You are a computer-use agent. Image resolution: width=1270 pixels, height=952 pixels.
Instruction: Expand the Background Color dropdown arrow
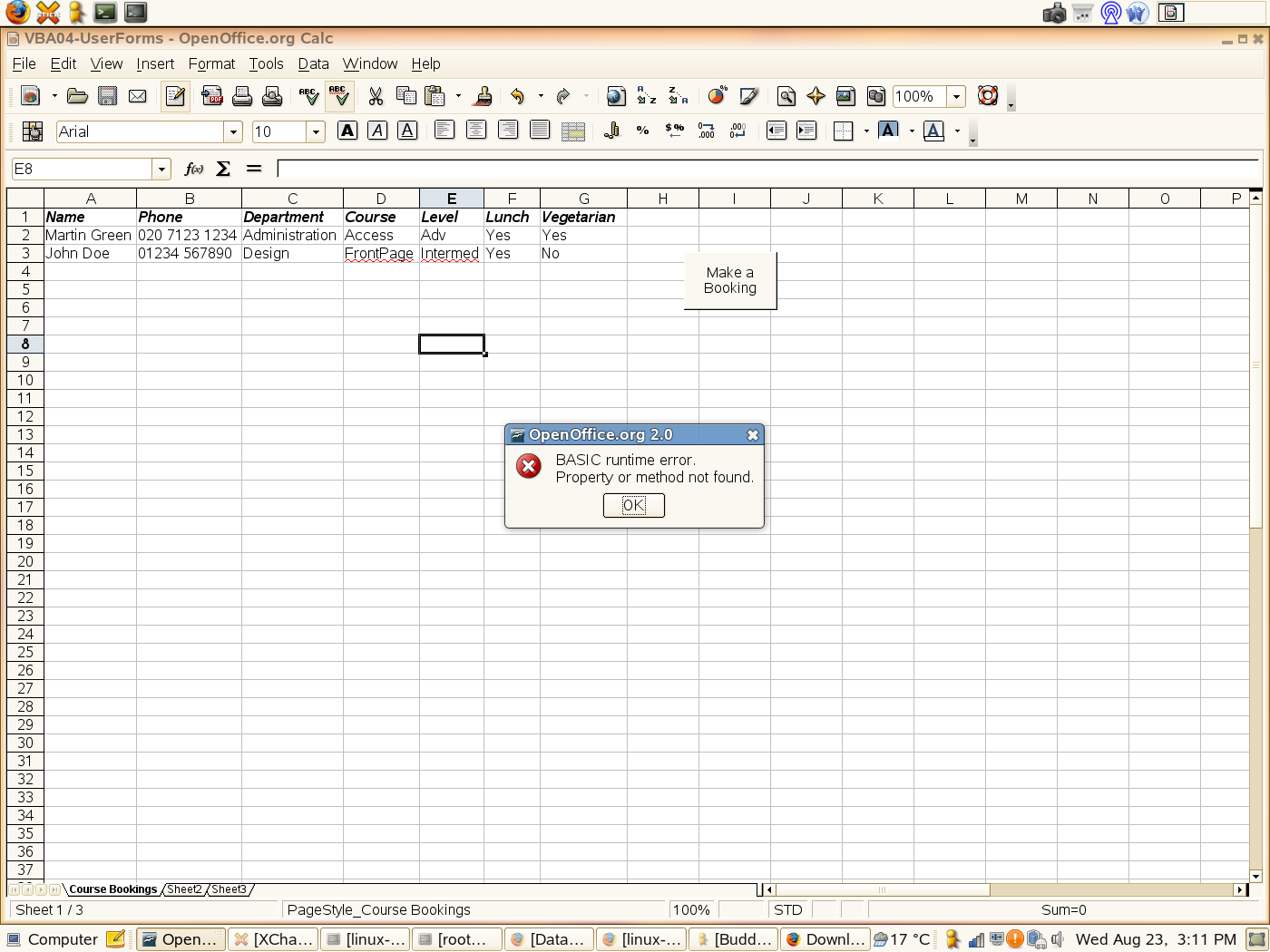click(912, 131)
